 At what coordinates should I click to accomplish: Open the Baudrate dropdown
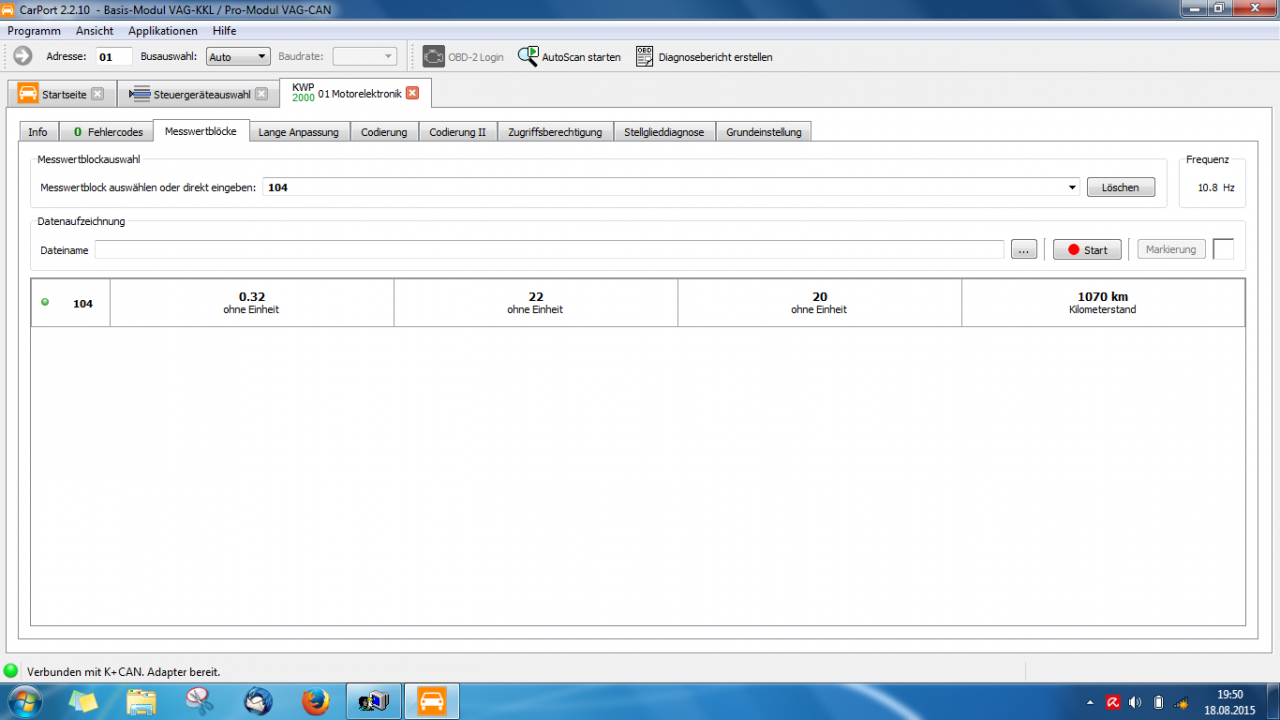pyautogui.click(x=364, y=57)
